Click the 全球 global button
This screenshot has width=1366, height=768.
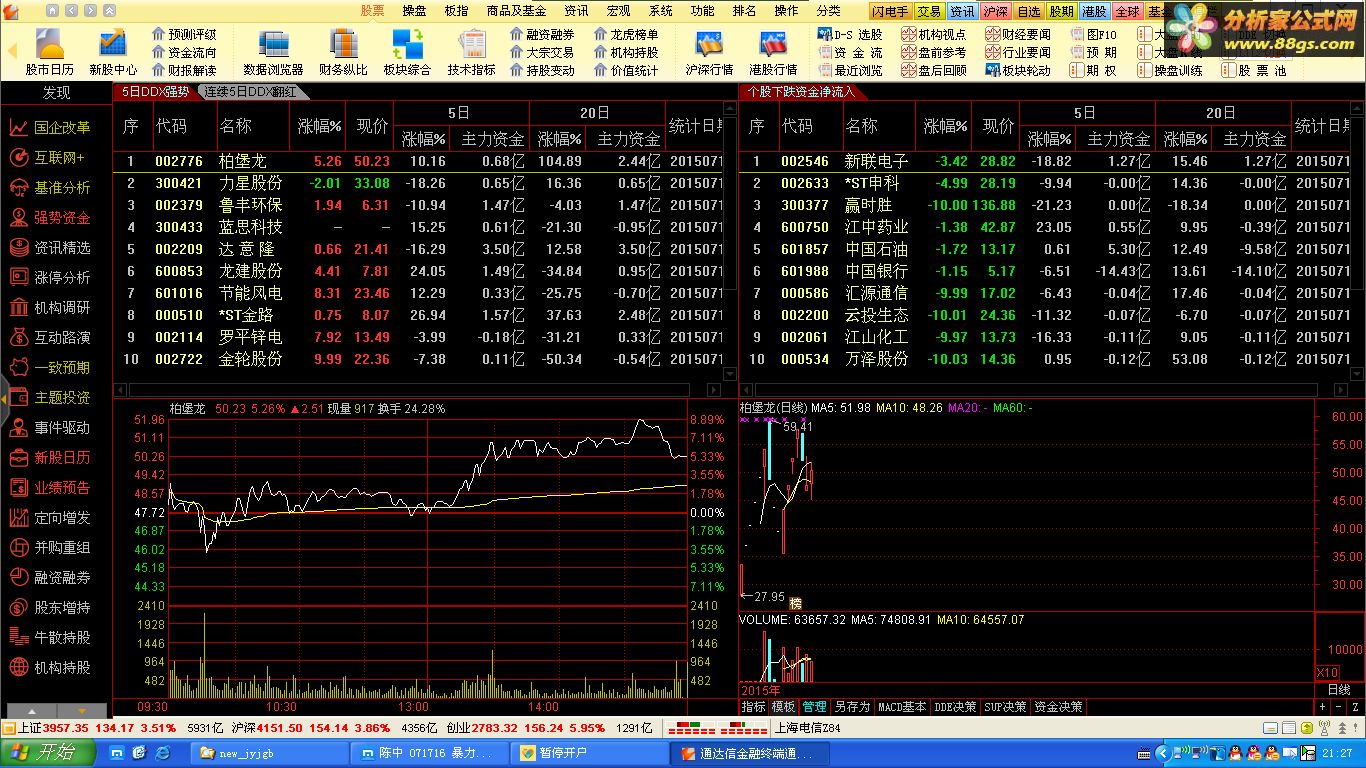click(x=1127, y=11)
